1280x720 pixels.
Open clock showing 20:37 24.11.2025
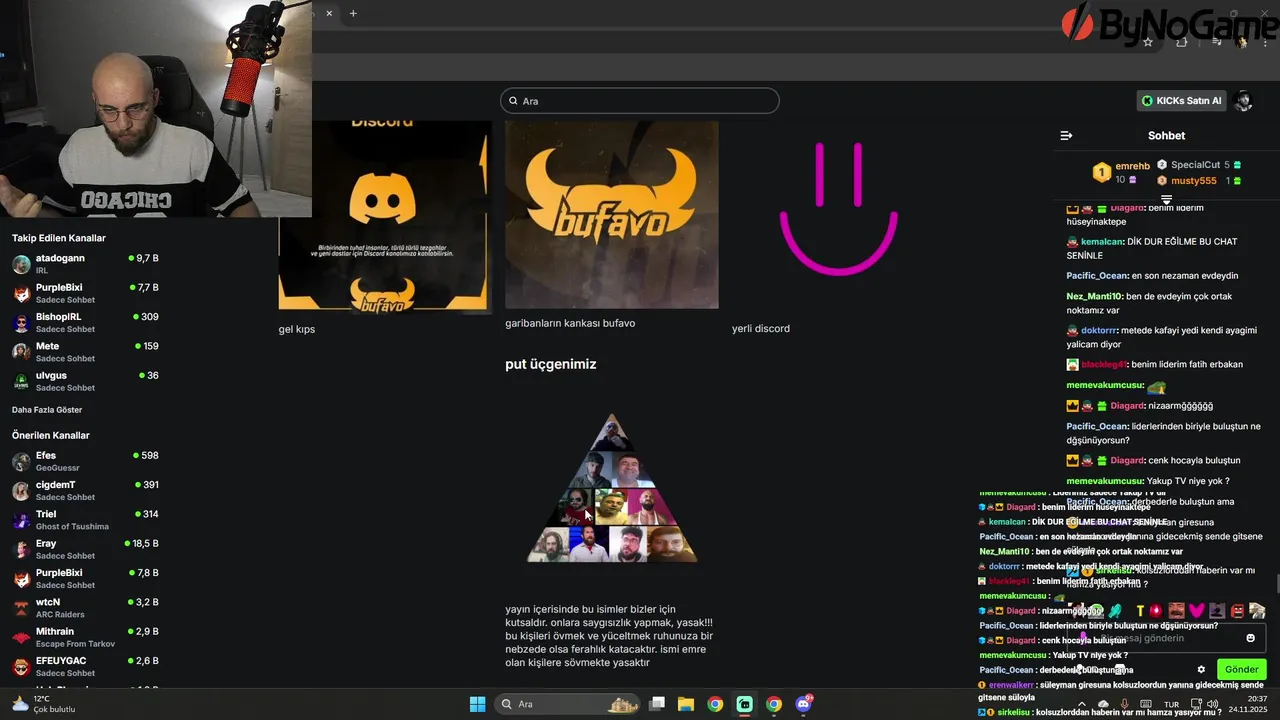tap(1248, 704)
